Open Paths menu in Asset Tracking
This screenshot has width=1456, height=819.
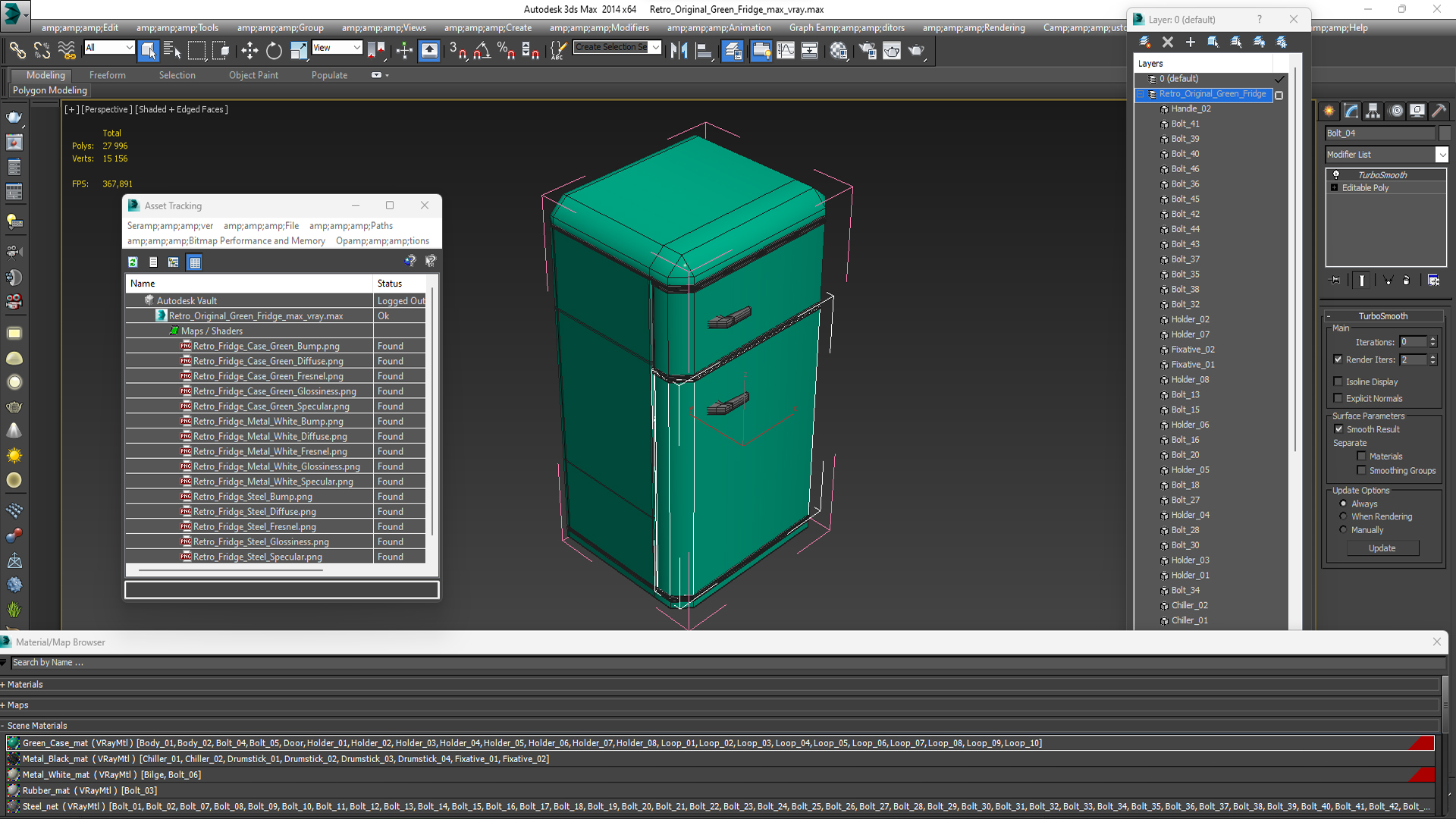(351, 226)
